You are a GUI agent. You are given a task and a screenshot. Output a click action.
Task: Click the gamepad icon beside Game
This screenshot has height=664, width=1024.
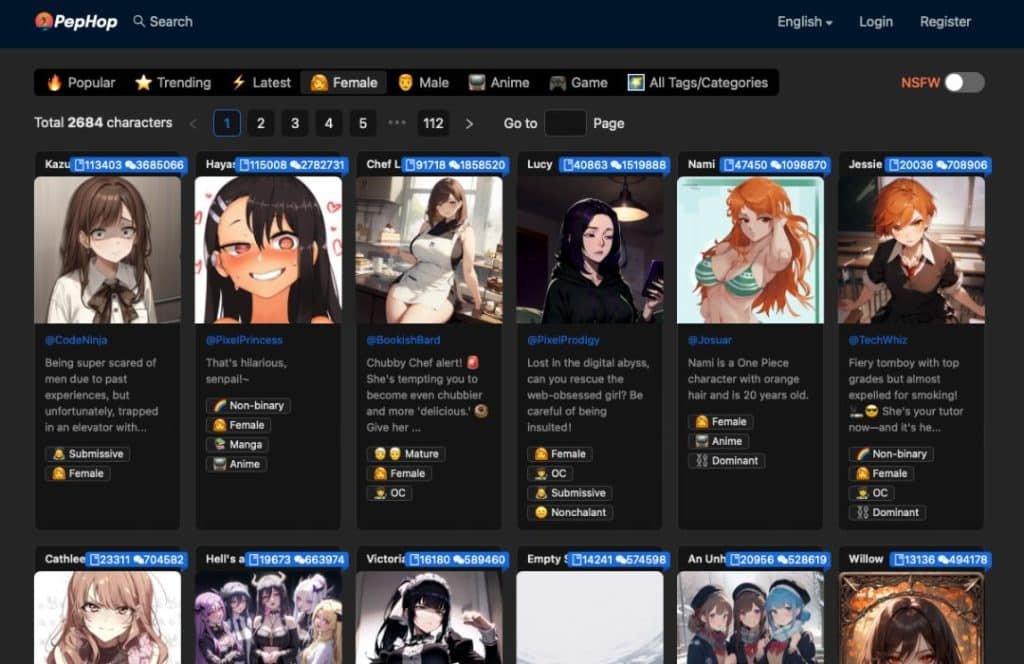coord(557,83)
